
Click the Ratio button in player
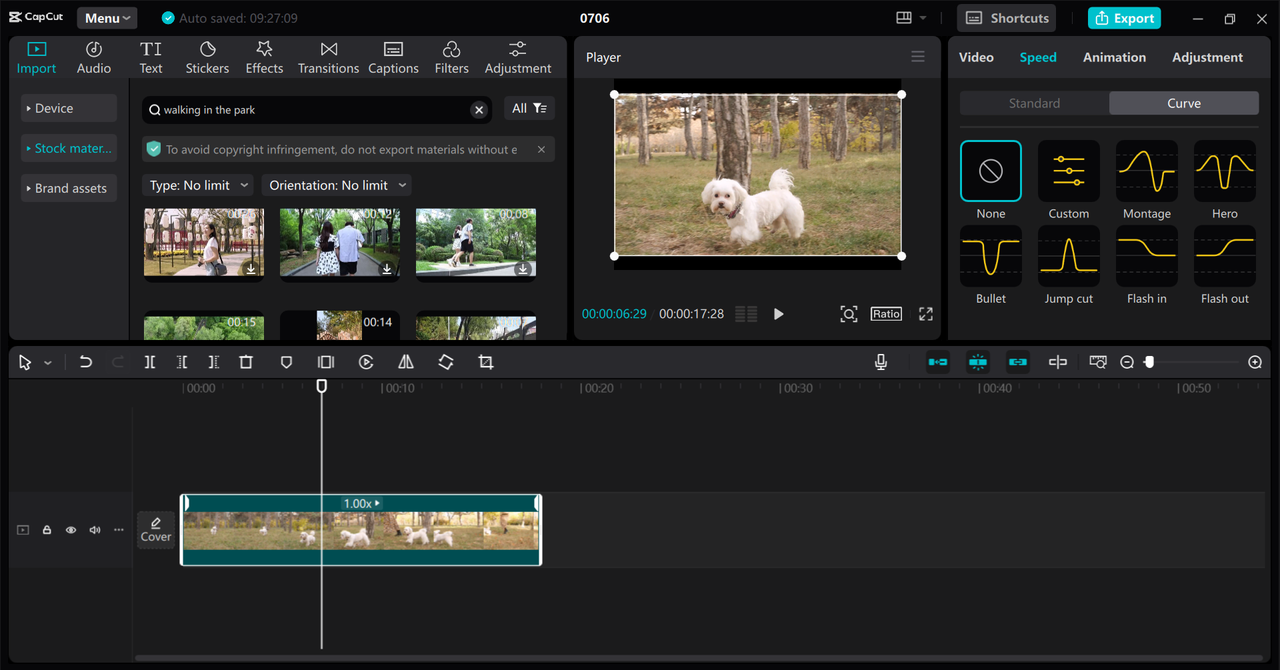coord(886,314)
